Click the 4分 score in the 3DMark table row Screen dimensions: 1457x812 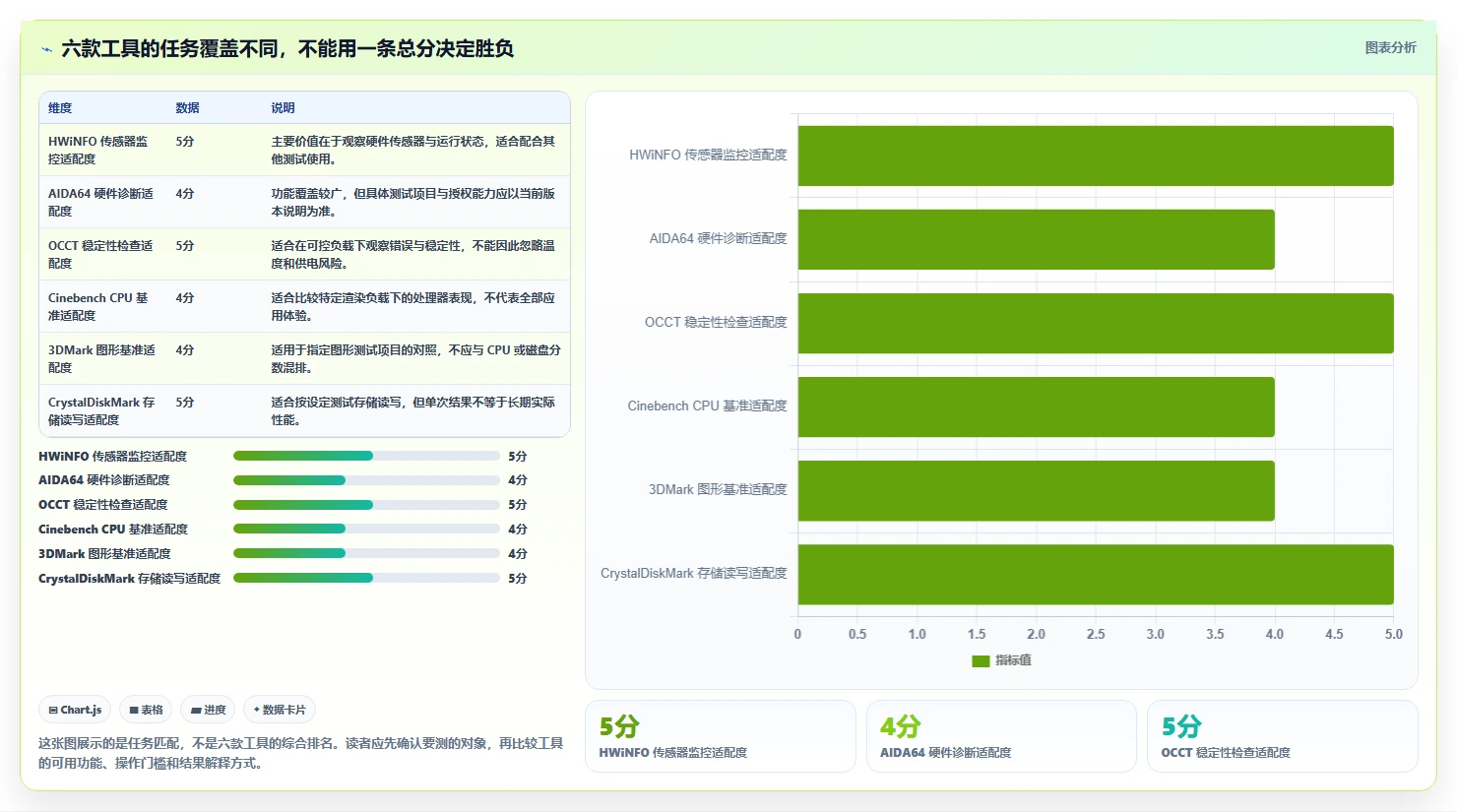point(185,350)
